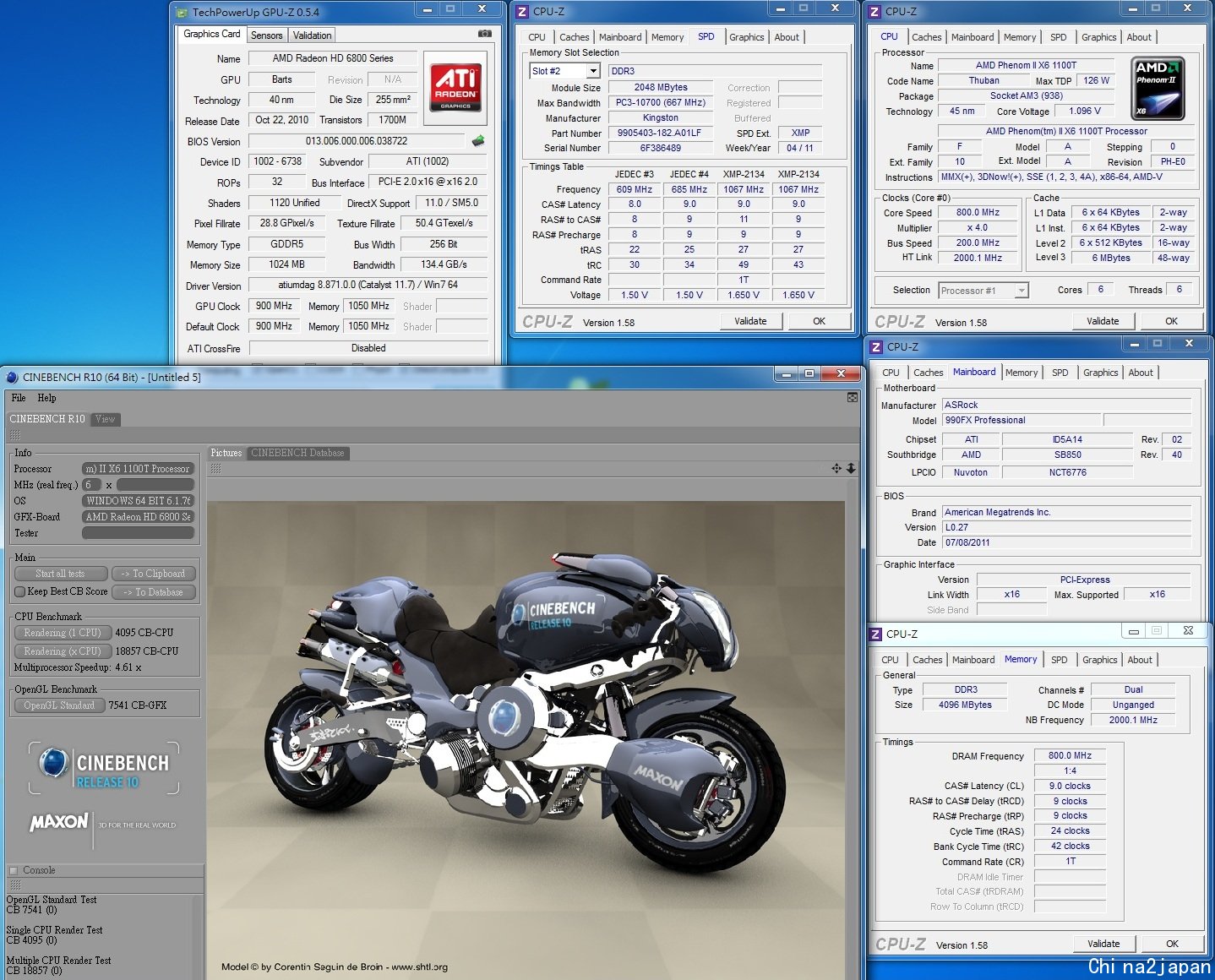Click the CAS# Latency (CL) value 9.0 clocks
This screenshot has width=1215, height=980.
click(1070, 786)
